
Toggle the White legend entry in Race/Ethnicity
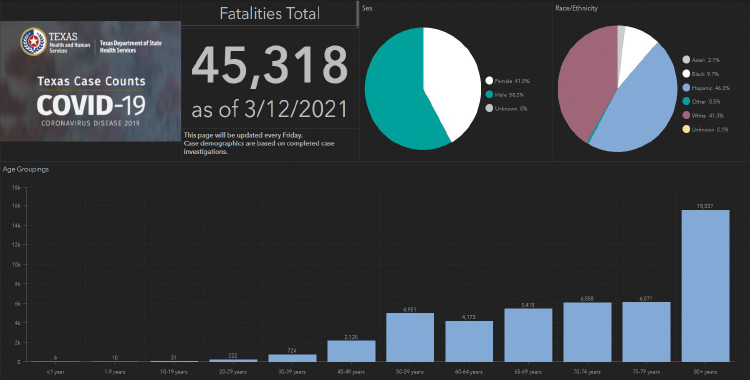[x=703, y=115]
